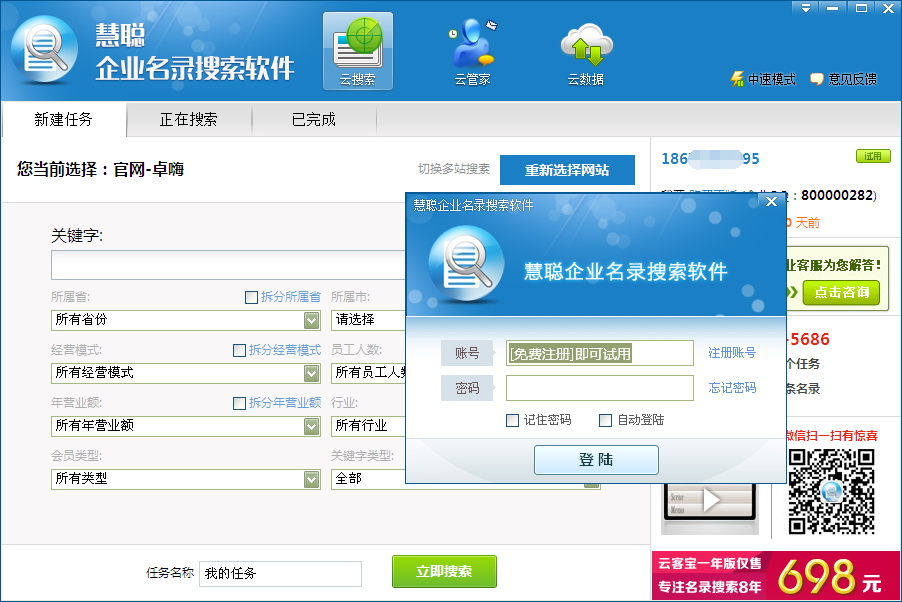Switch to the 已完成 tab
This screenshot has width=902, height=602.
click(x=313, y=120)
